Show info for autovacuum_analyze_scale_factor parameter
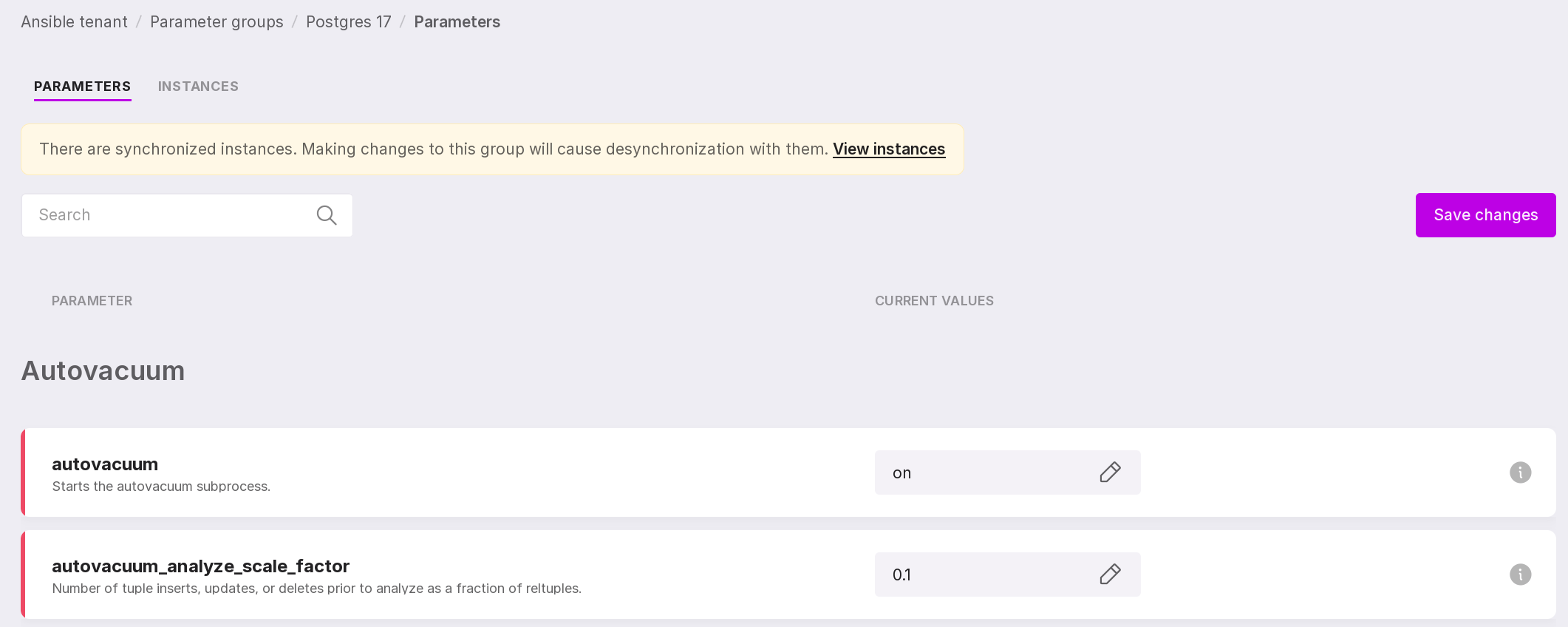The image size is (1568, 627). coord(1520,575)
